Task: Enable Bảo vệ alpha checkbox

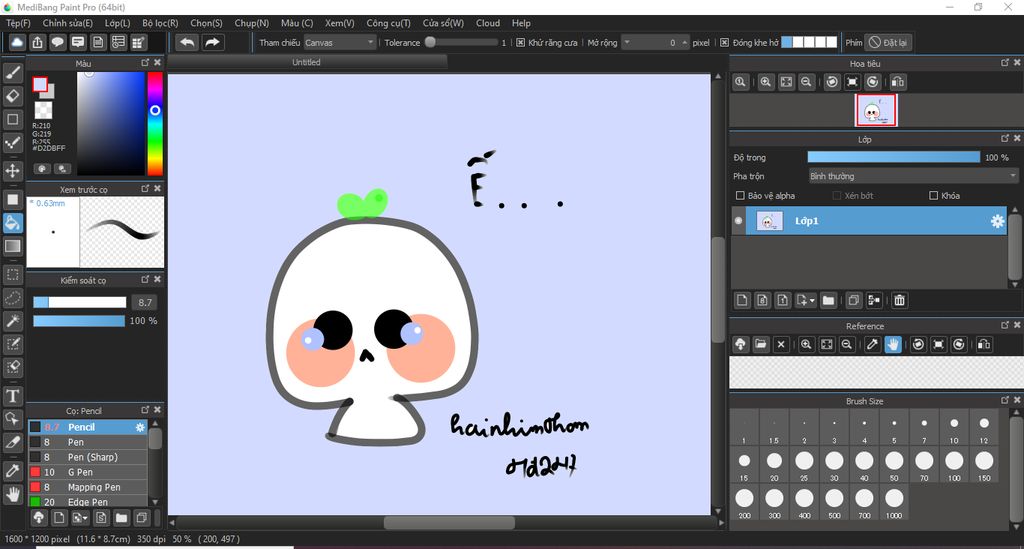Action: (740, 195)
